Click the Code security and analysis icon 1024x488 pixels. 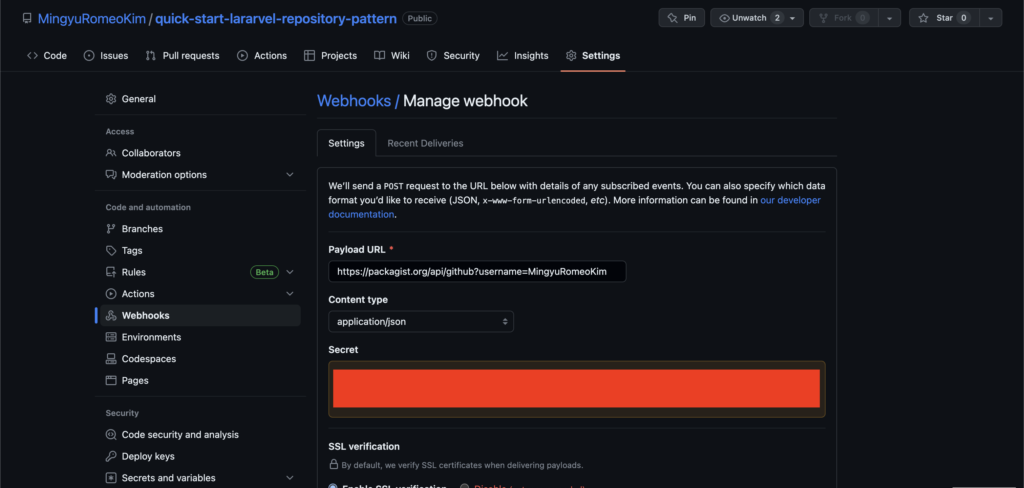click(x=111, y=434)
